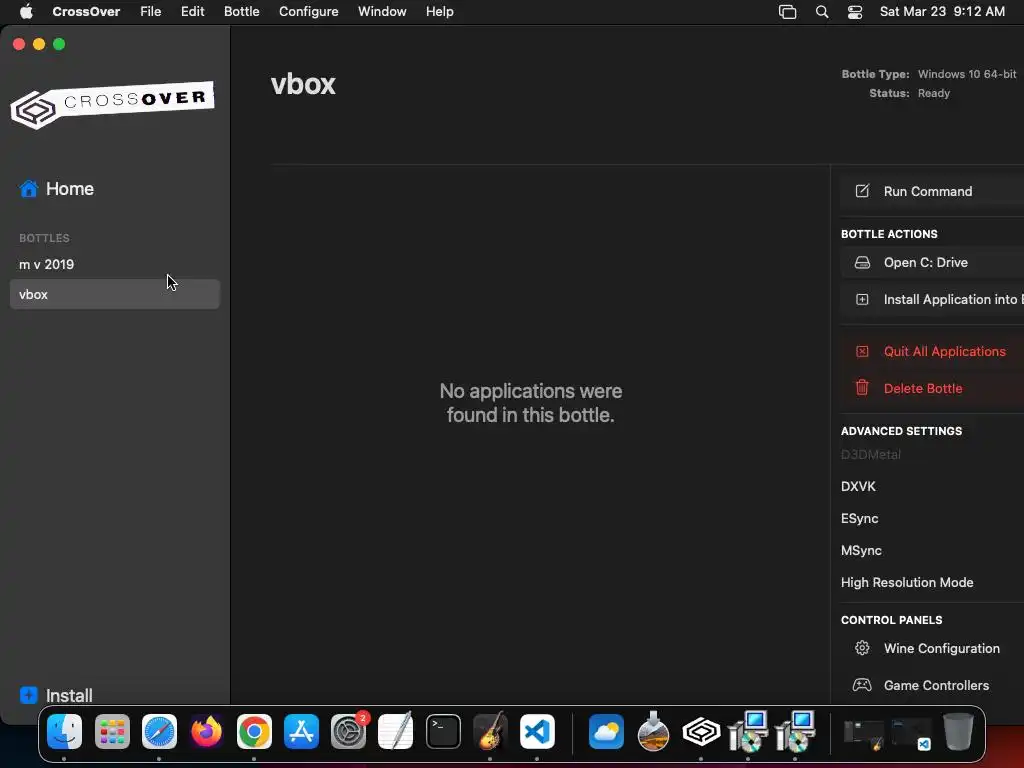Open Launchpad from the Dock
The height and width of the screenshot is (768, 1024).
(x=112, y=731)
